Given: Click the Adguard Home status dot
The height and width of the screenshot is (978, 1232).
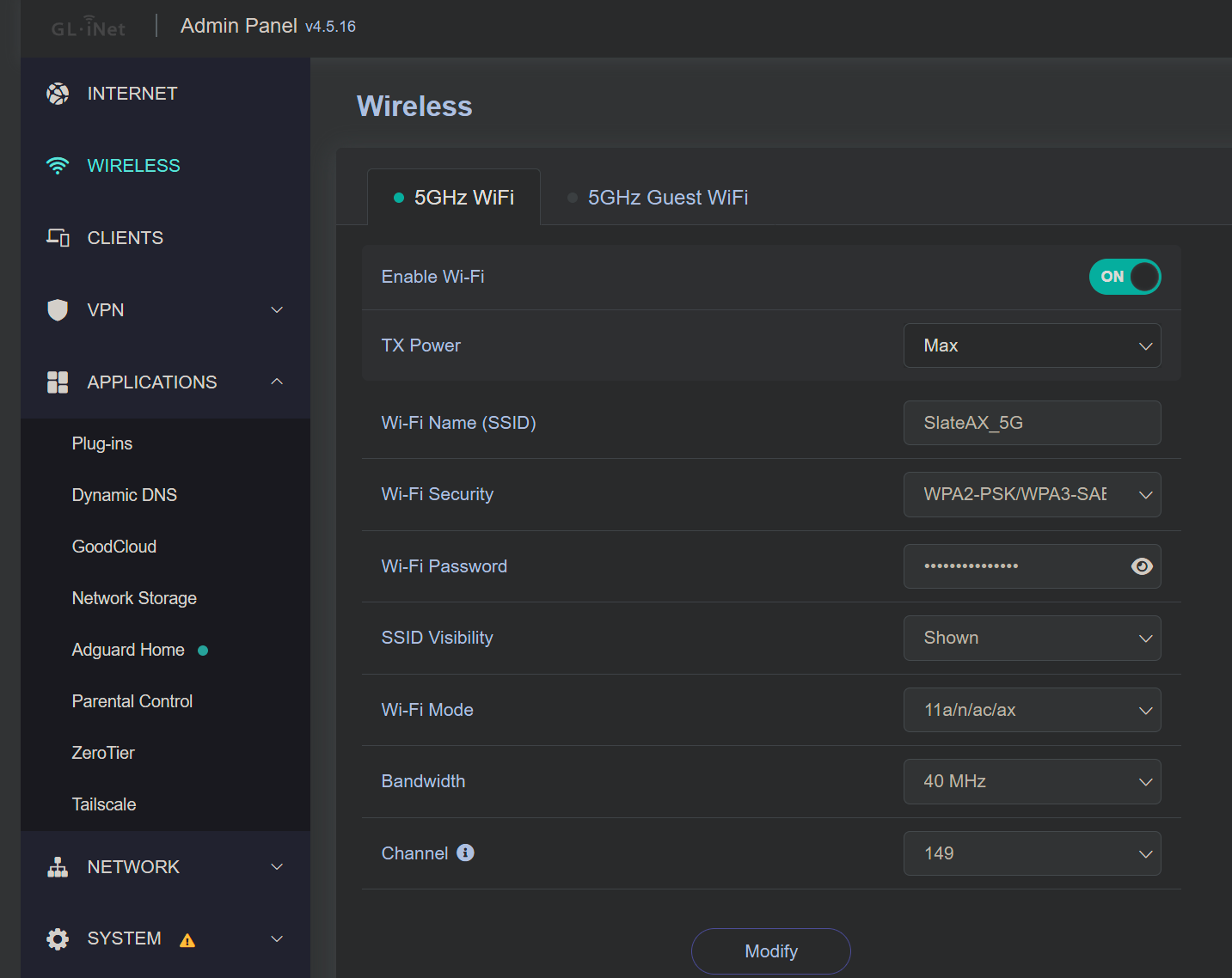Looking at the screenshot, I should (203, 651).
